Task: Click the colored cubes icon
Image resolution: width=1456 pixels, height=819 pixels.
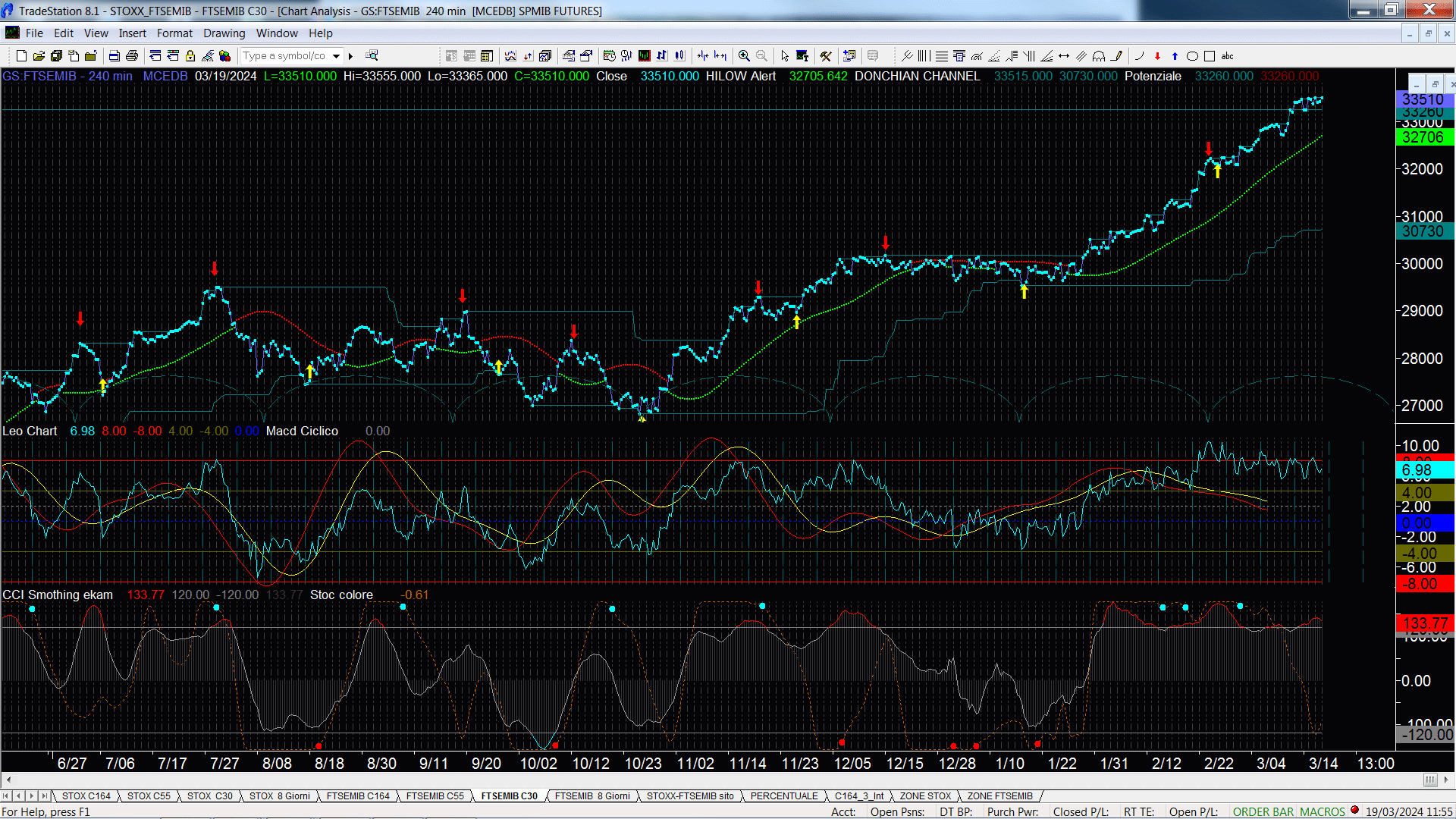Action: [224, 55]
